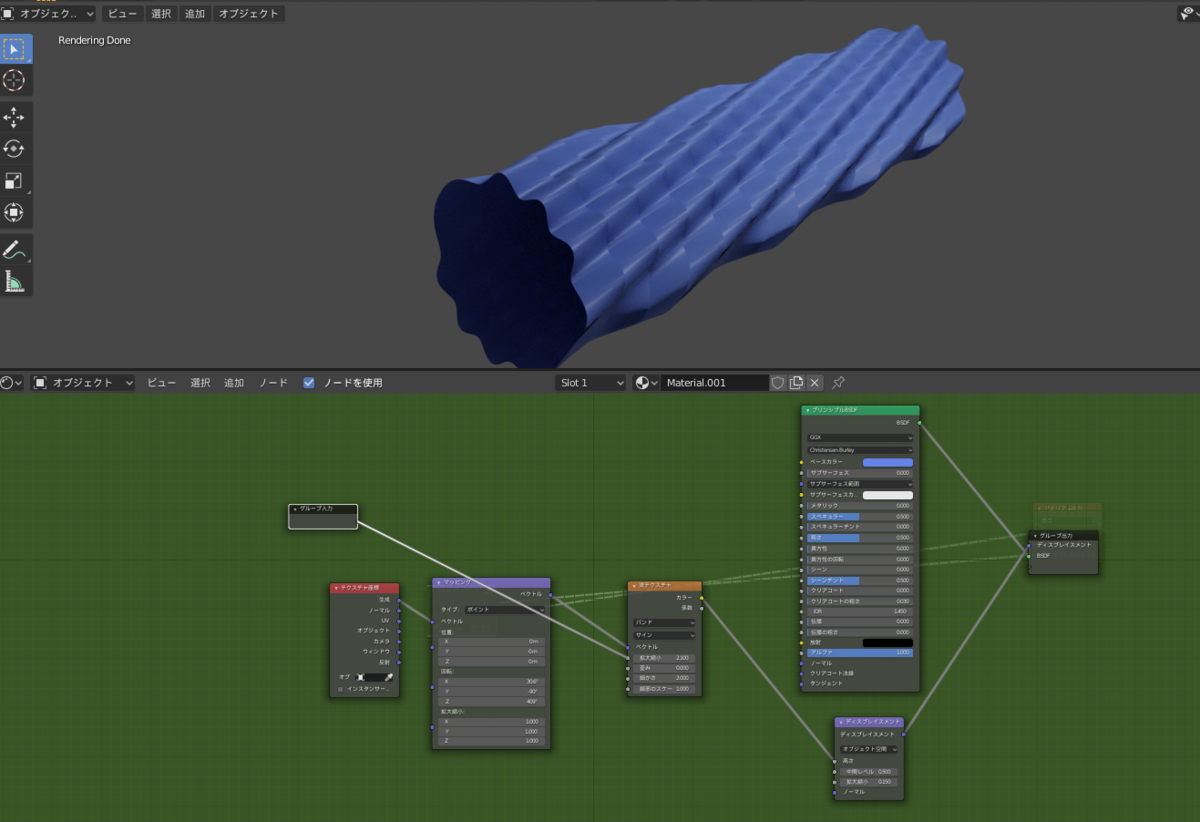Click 放射 black emission color swatch
Screen dimensions: 1200x822
tap(888, 642)
